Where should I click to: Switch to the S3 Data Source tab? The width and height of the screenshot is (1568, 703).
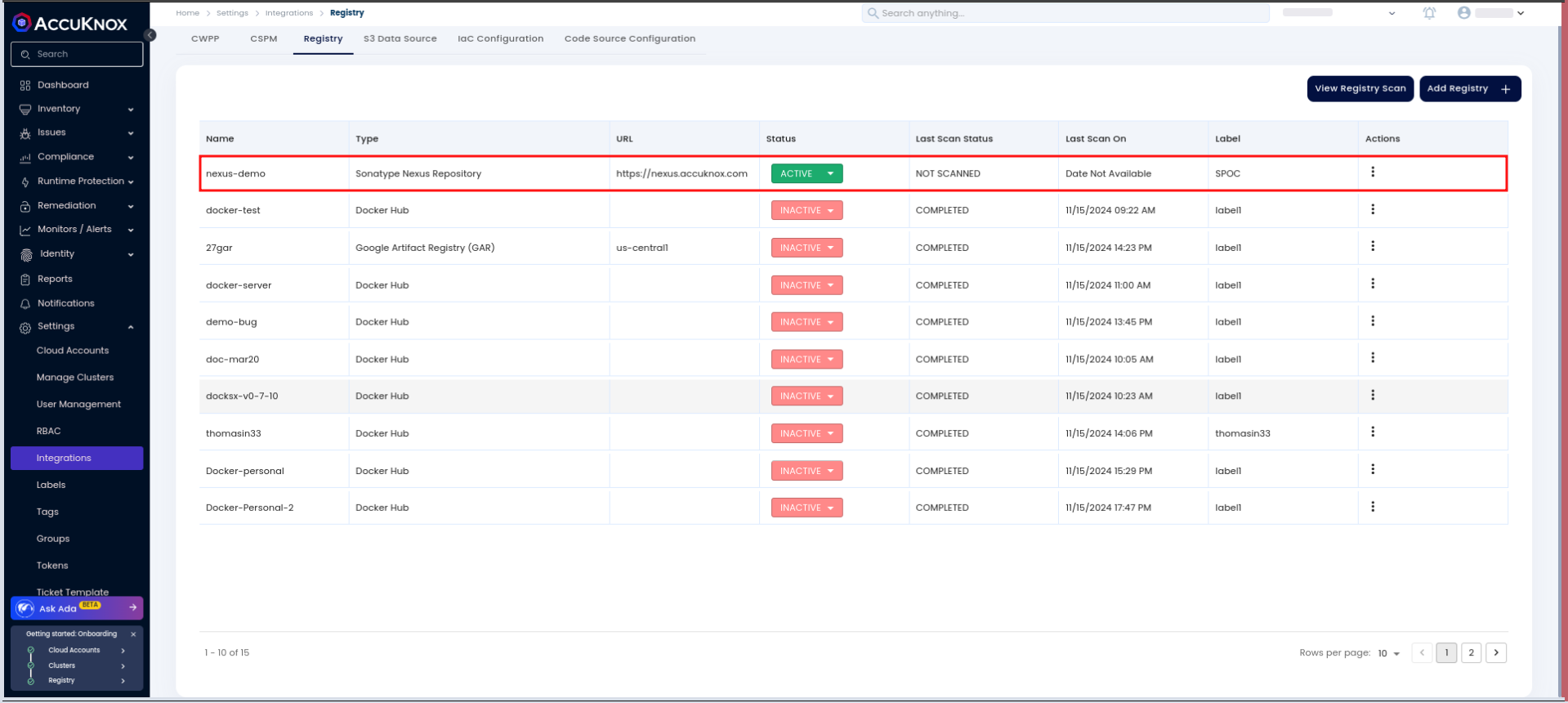400,38
